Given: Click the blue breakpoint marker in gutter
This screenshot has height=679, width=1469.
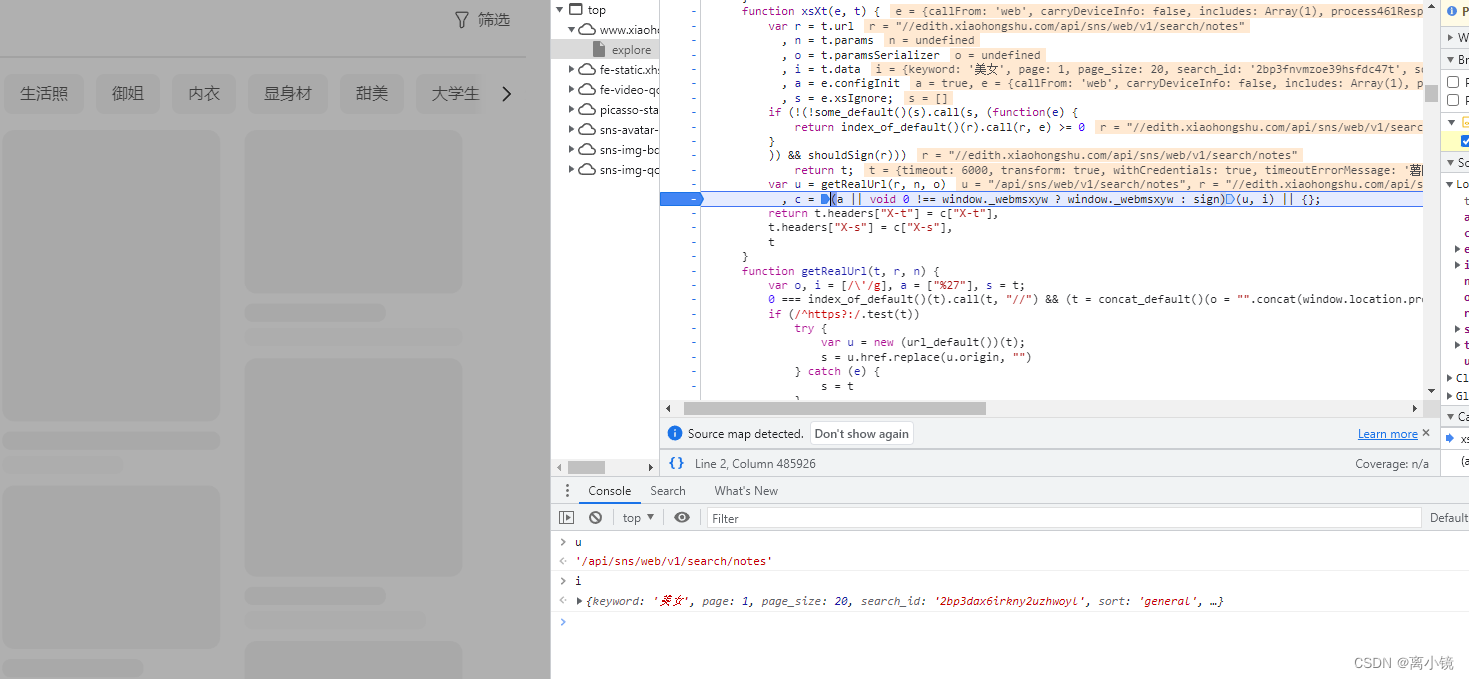Looking at the screenshot, I should pos(682,199).
